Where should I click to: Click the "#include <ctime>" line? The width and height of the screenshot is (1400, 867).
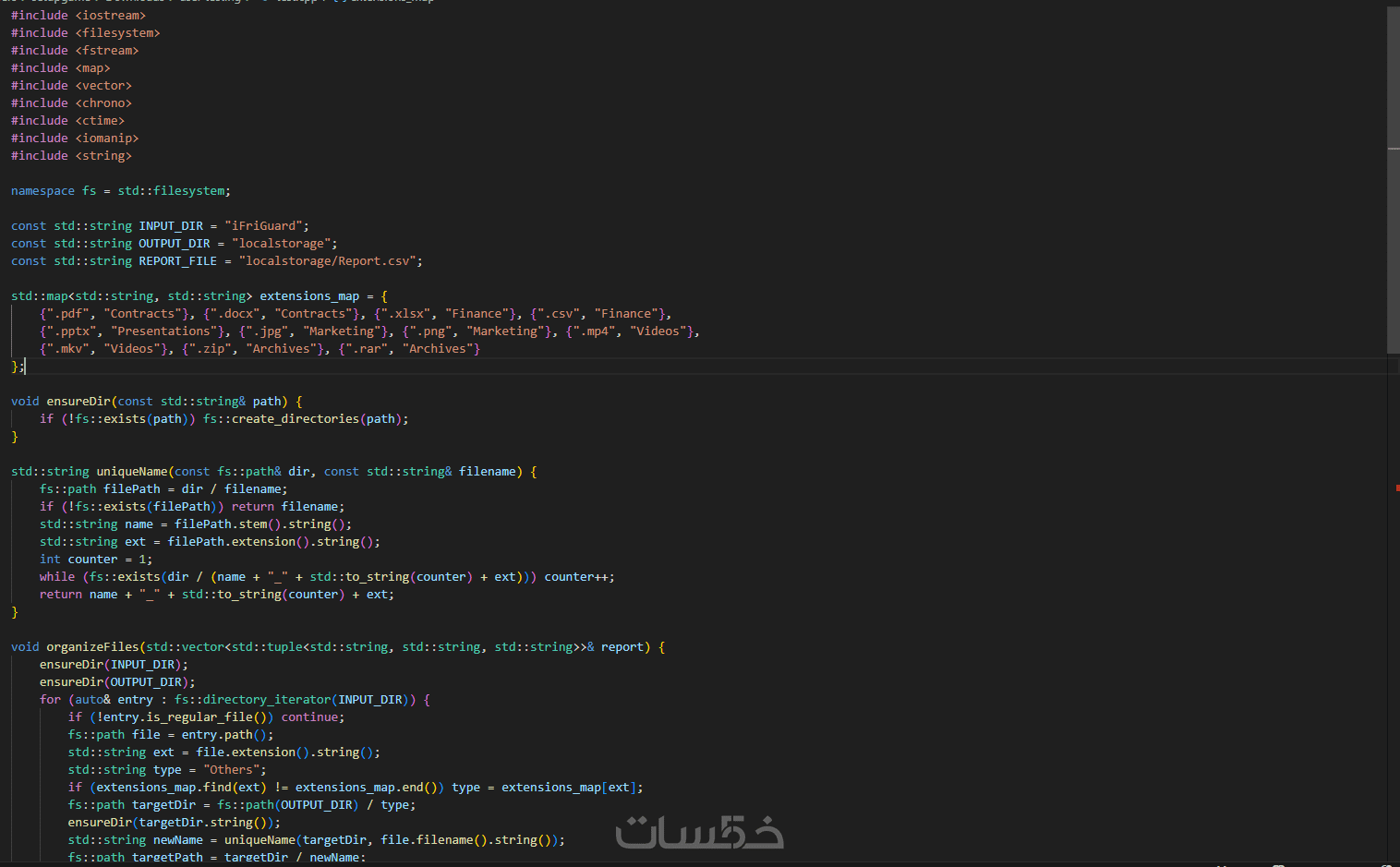click(x=67, y=121)
